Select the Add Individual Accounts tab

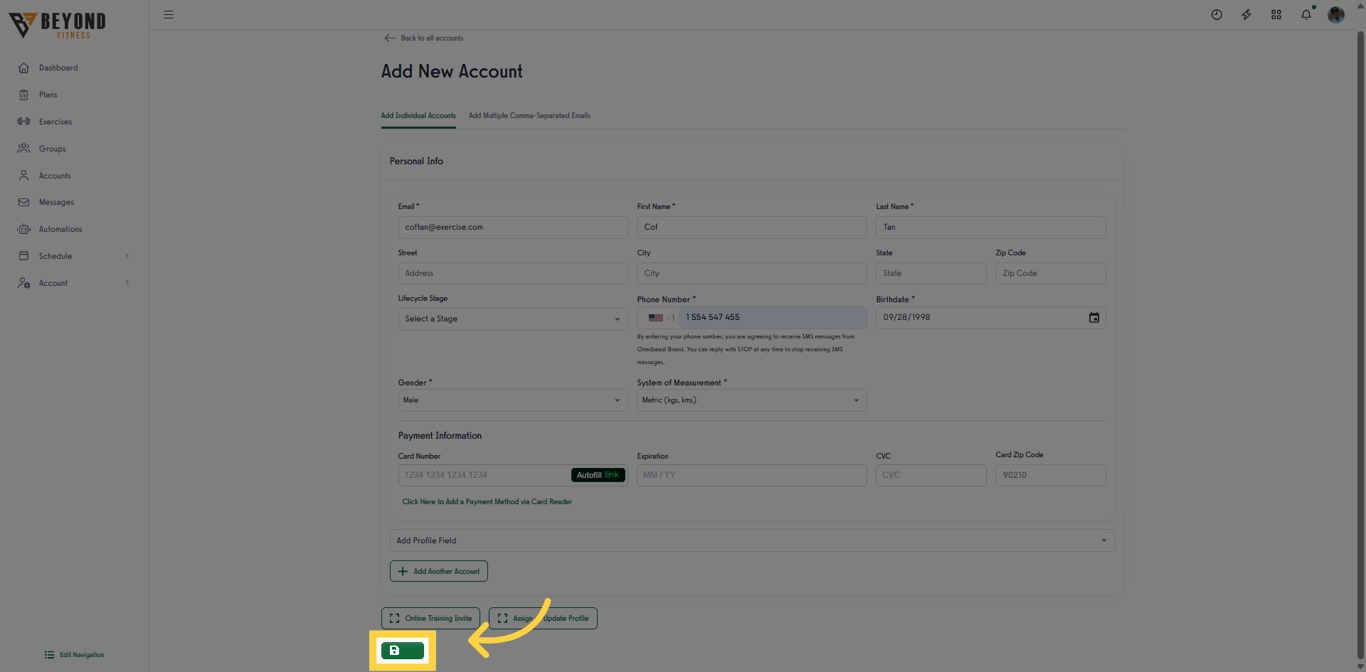[x=418, y=115]
